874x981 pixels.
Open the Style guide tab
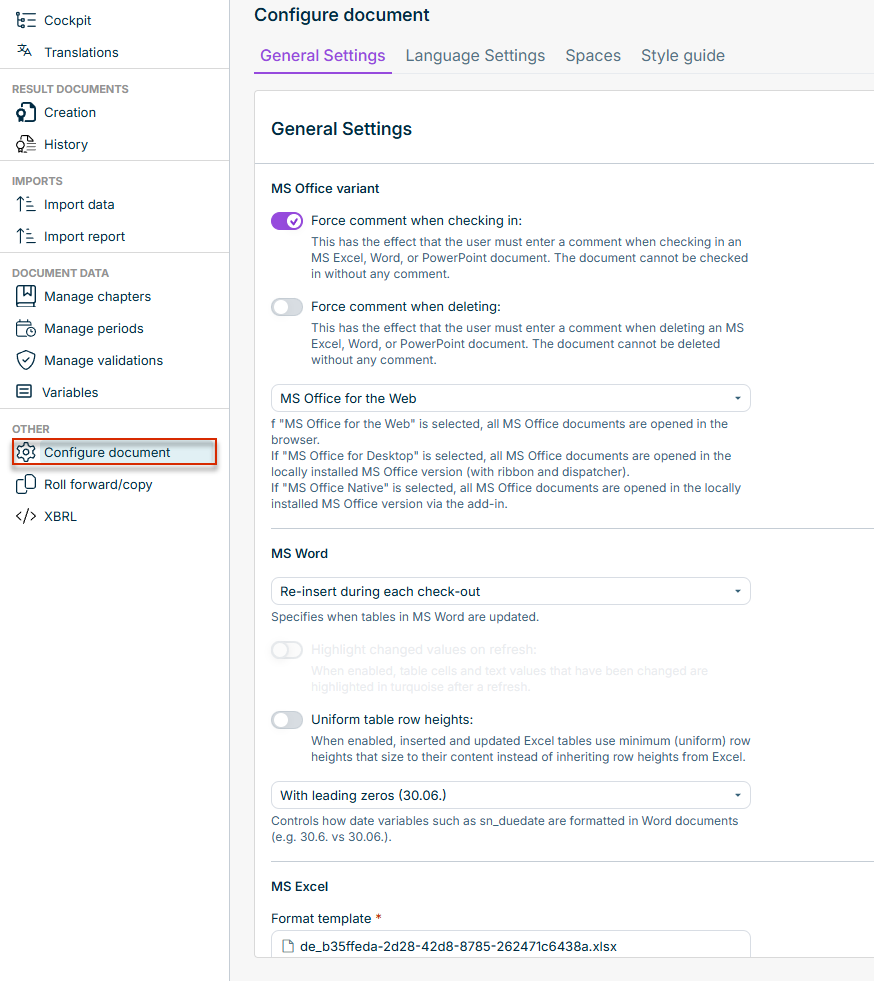pos(683,56)
